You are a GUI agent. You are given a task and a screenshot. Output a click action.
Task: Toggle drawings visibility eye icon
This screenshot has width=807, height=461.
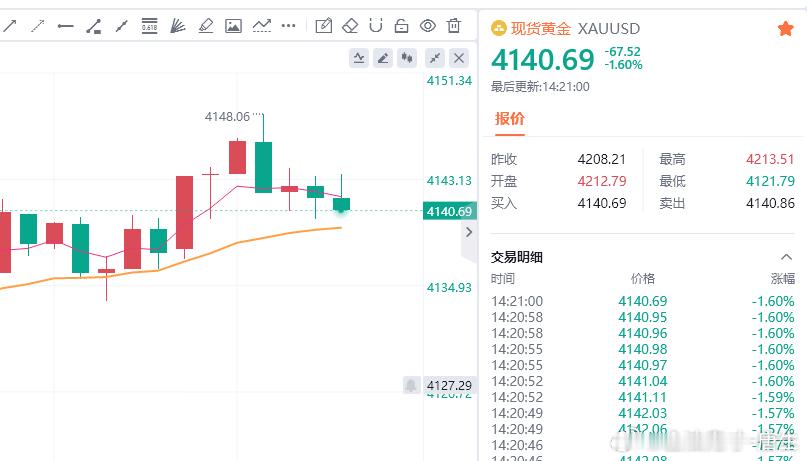pyautogui.click(x=428, y=25)
